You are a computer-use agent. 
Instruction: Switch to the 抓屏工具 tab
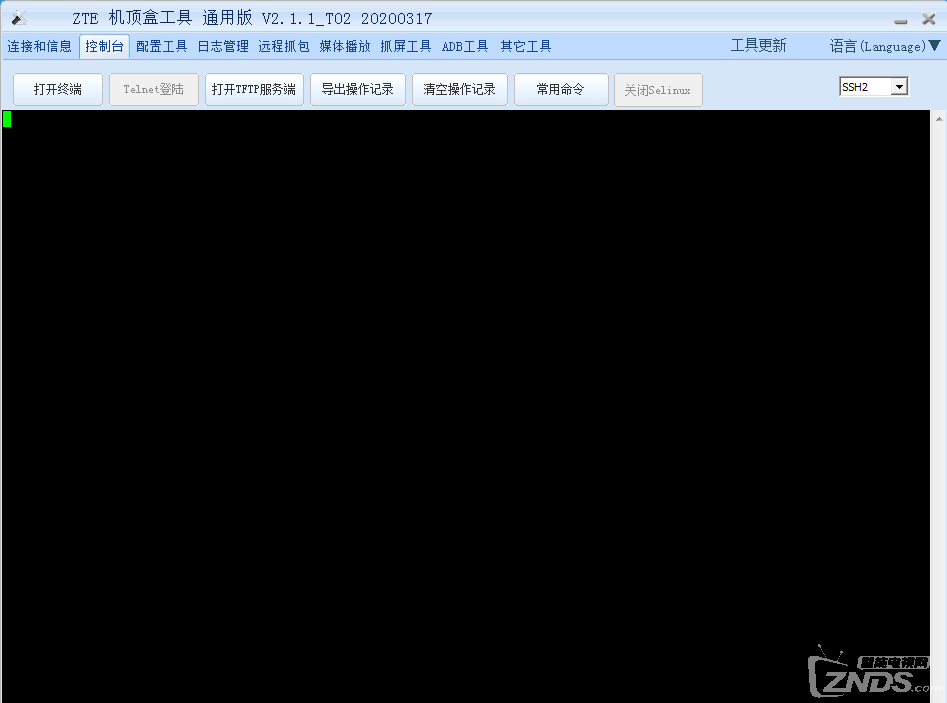tap(406, 47)
